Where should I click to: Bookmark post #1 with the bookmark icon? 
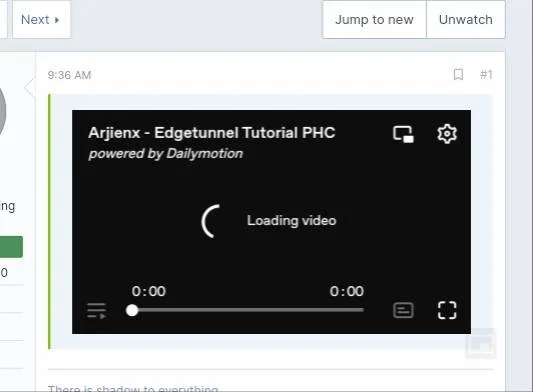459,74
